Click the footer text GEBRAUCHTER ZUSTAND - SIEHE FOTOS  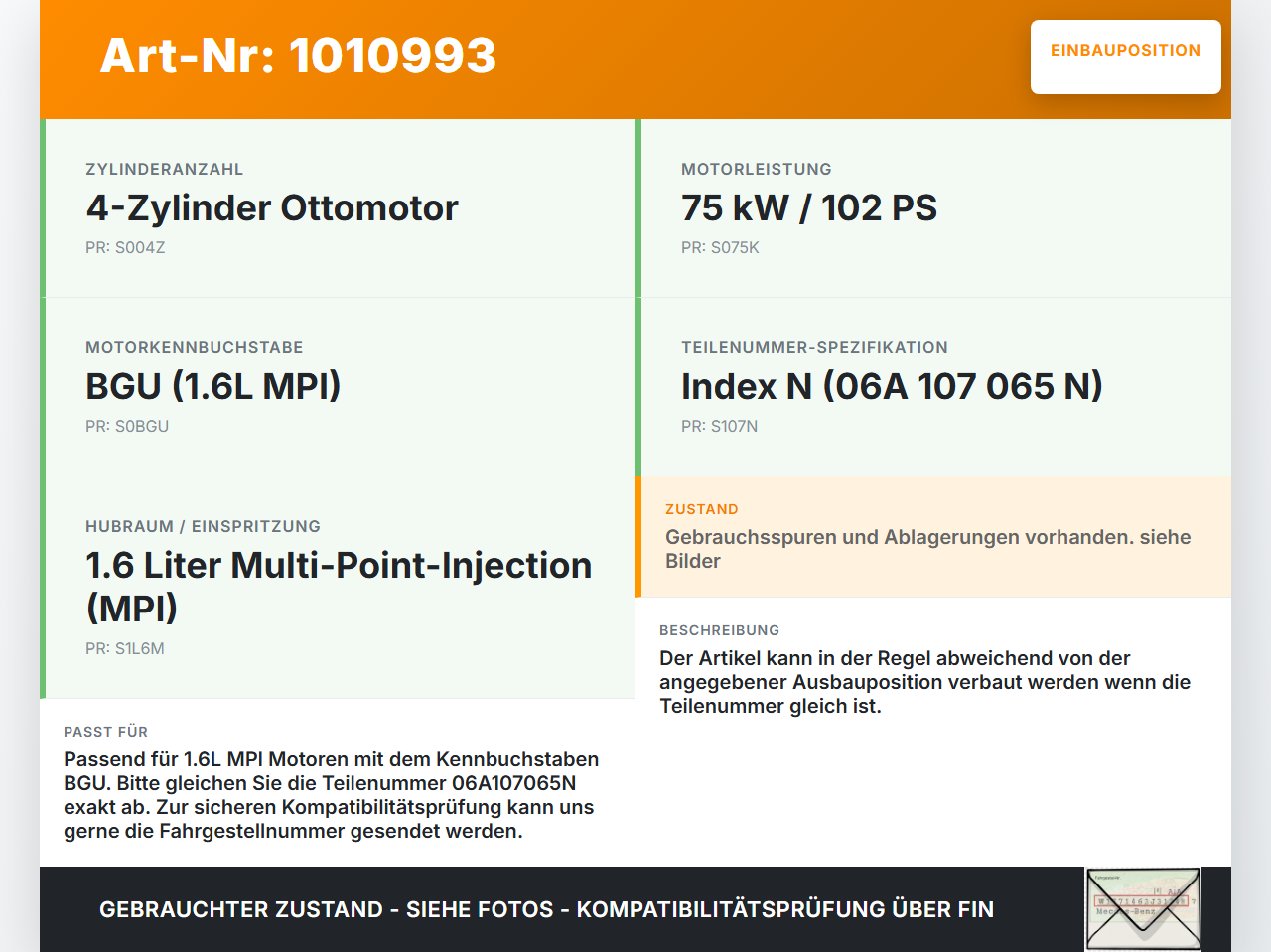coord(327,909)
